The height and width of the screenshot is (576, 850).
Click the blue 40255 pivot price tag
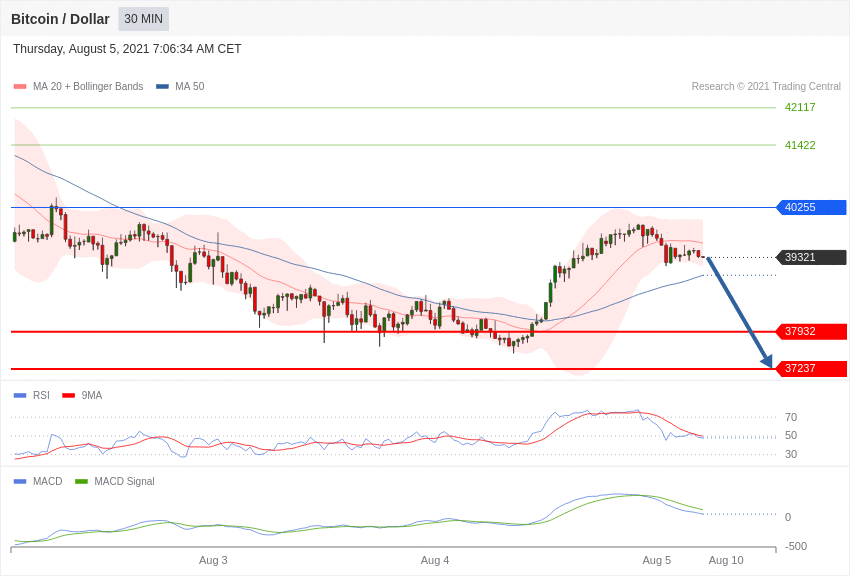(x=812, y=207)
